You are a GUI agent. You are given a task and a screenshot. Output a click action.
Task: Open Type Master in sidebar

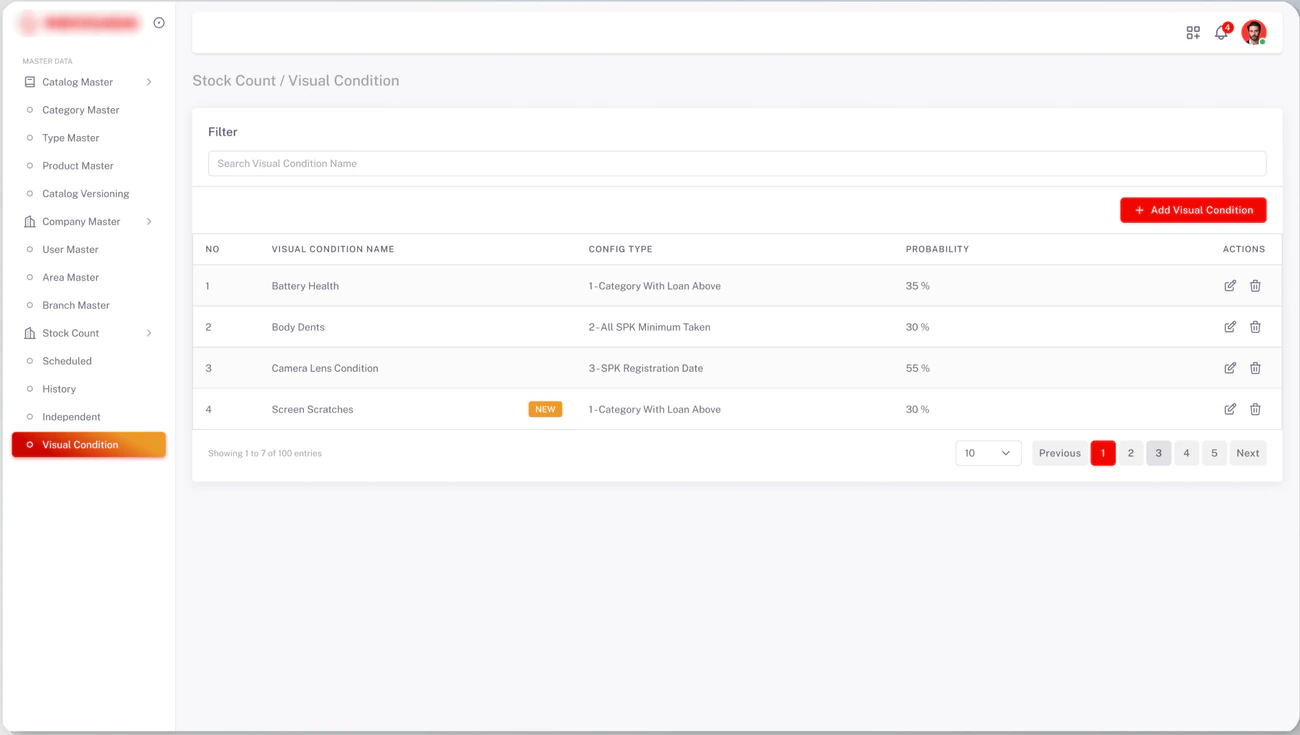(71, 138)
